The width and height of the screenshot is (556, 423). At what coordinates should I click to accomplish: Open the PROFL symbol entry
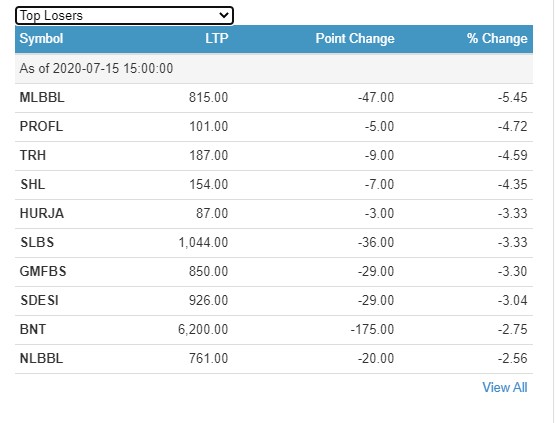coord(41,126)
